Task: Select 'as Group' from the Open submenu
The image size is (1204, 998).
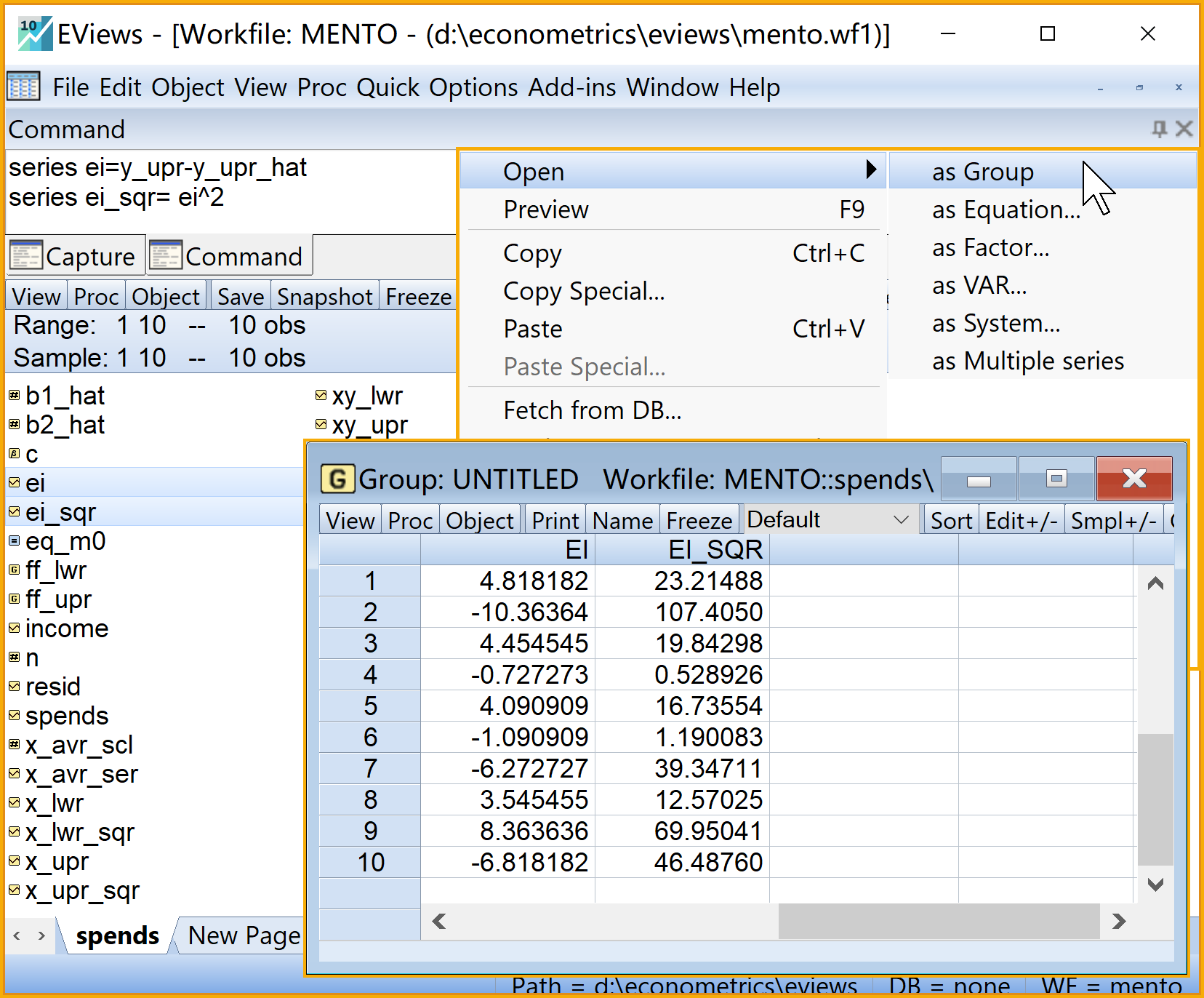Action: 982,172
